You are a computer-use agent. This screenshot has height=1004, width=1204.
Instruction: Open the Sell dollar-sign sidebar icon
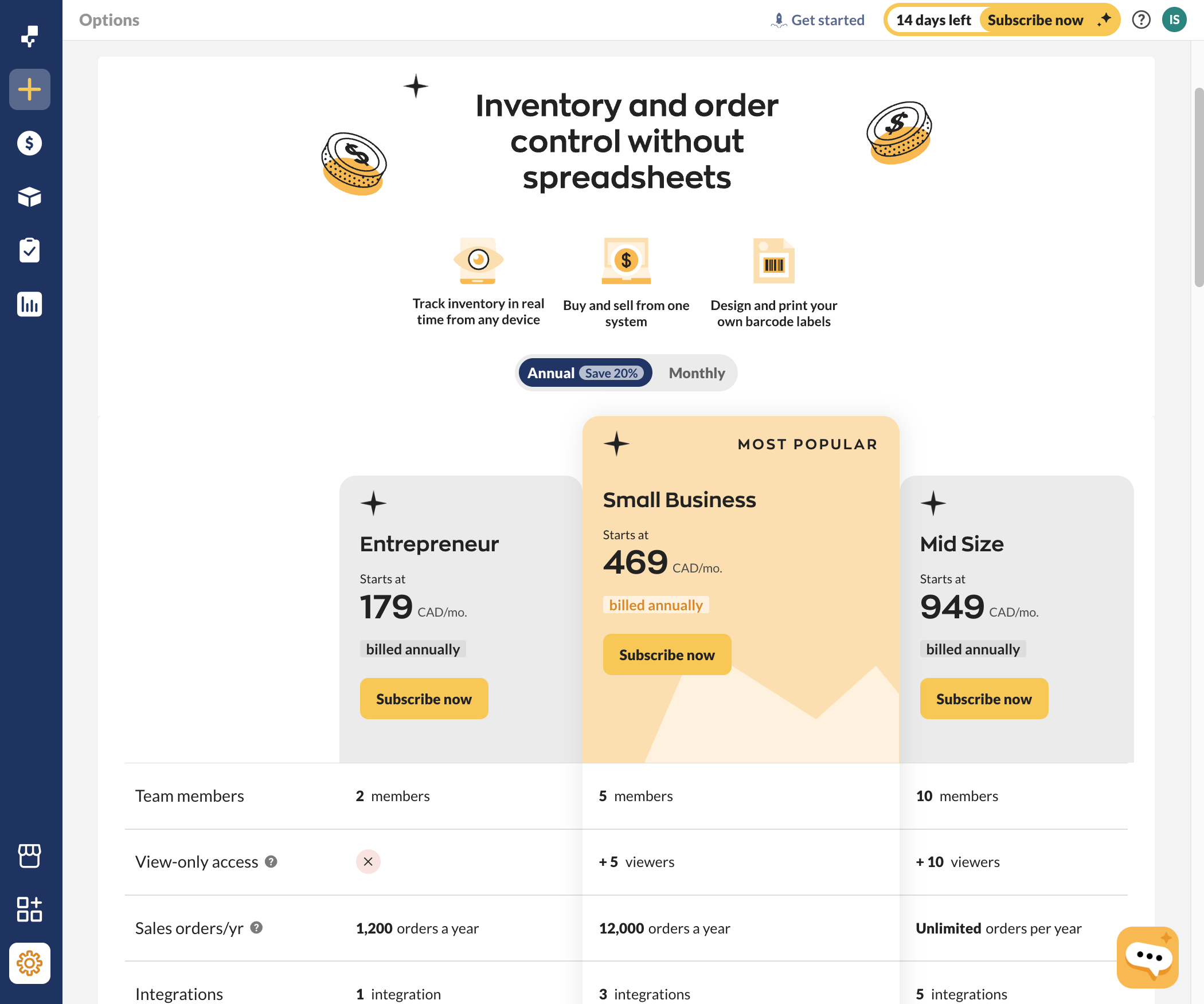[x=30, y=143]
